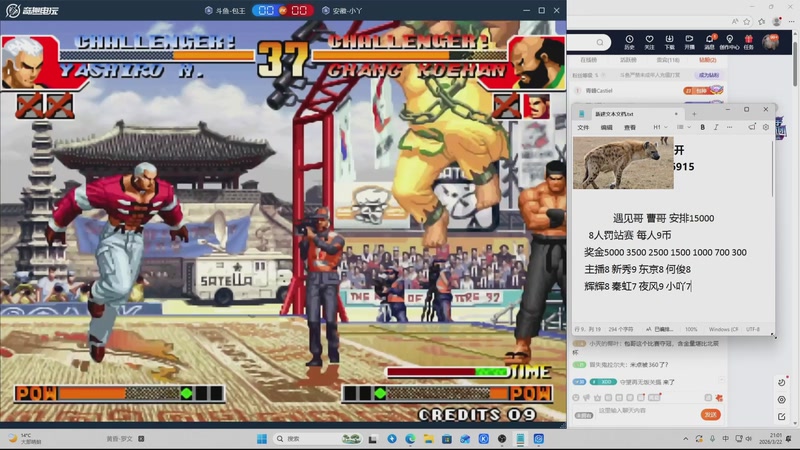Open browser favorites list icon
Screen dimensions: 800x450
click(x=762, y=21)
